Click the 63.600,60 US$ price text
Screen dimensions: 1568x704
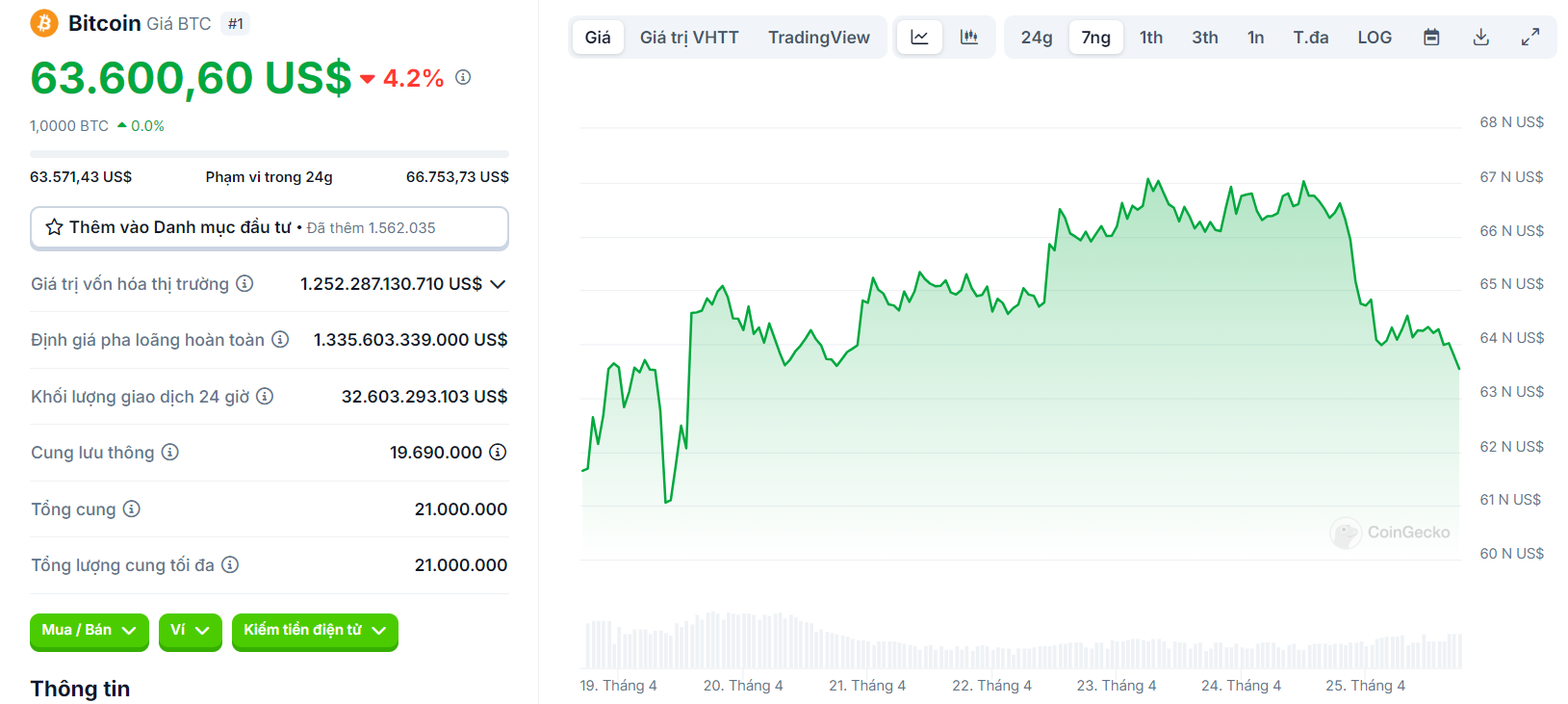pos(191,78)
